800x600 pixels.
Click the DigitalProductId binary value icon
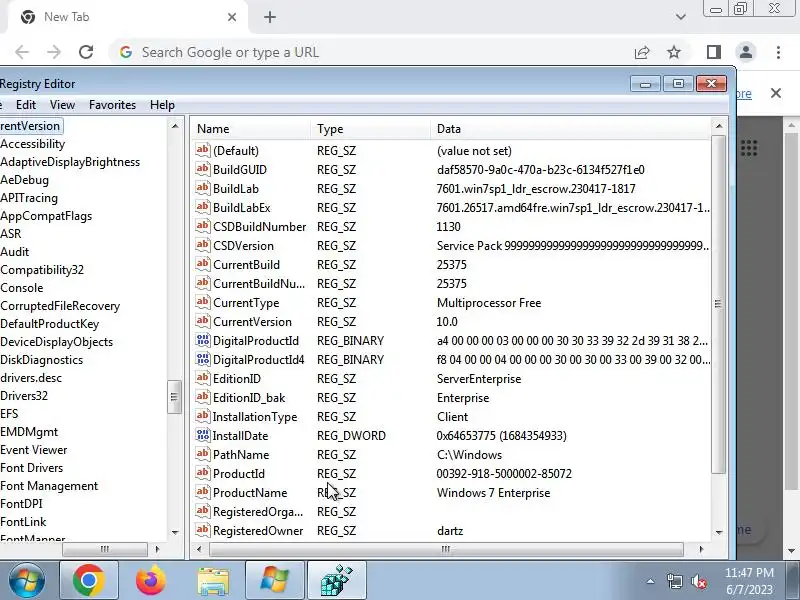tap(203, 340)
